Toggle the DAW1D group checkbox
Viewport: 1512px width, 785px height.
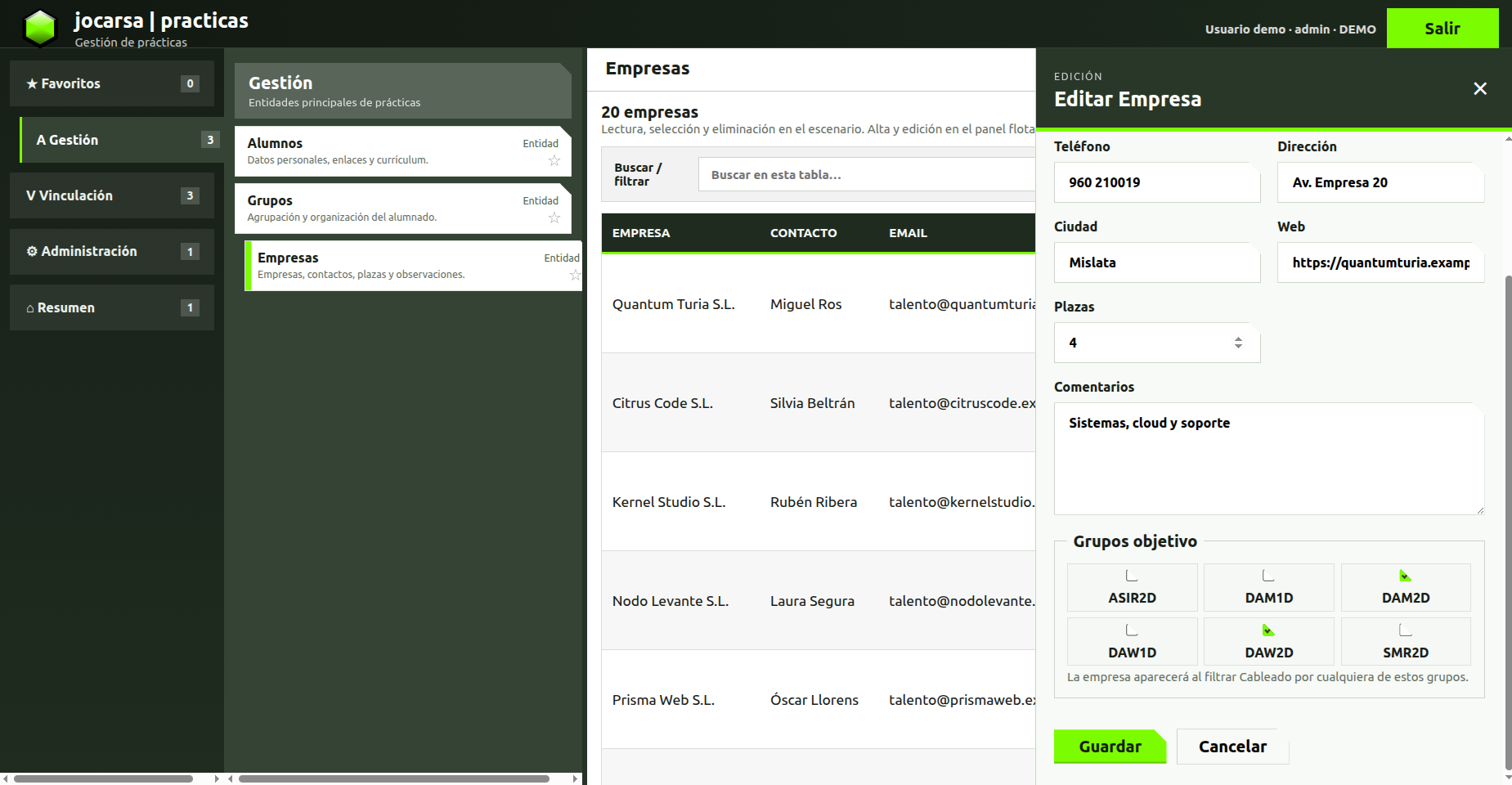(1132, 630)
